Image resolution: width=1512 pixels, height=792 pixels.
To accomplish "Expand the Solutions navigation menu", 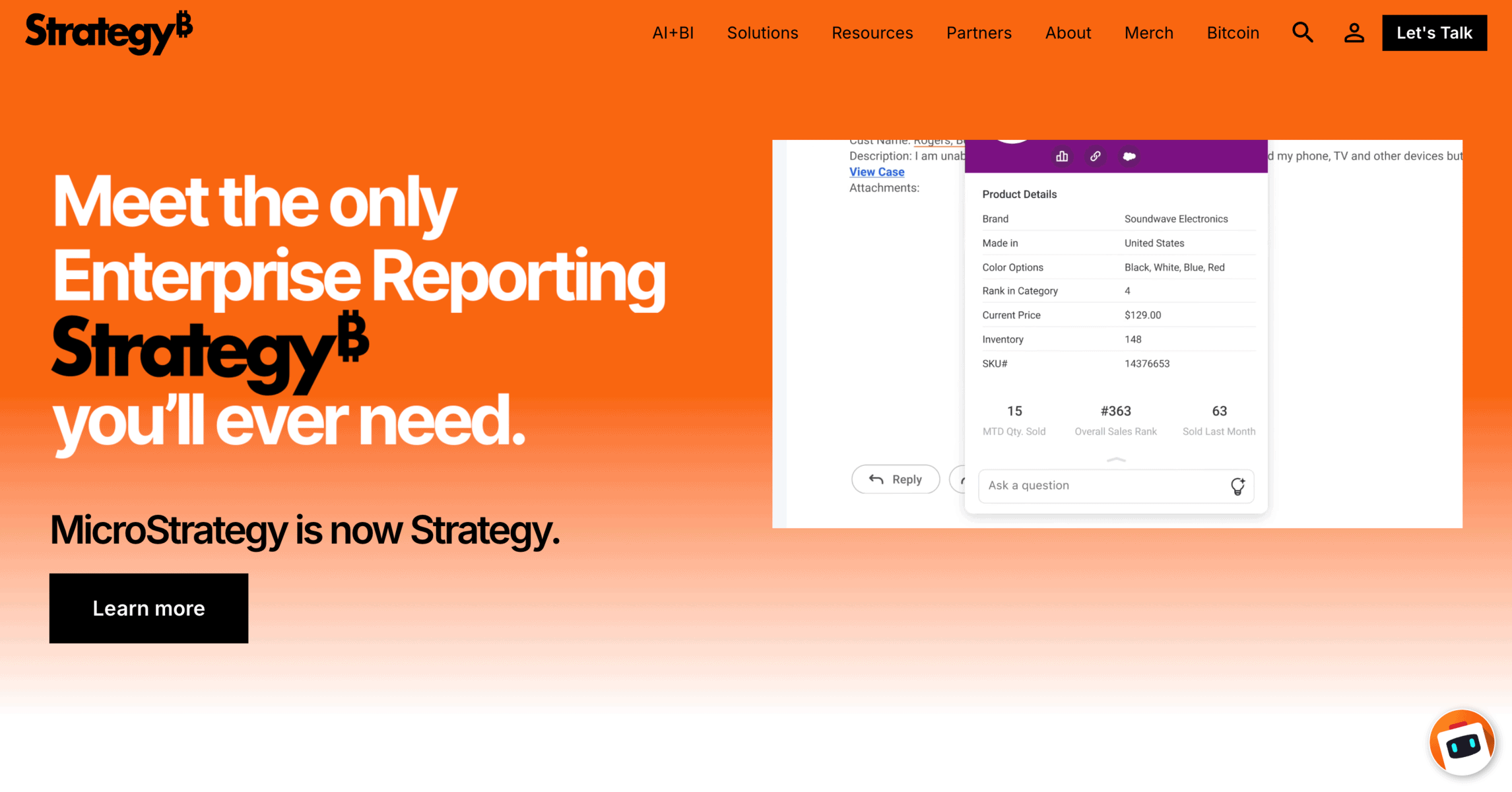I will coord(762,32).
